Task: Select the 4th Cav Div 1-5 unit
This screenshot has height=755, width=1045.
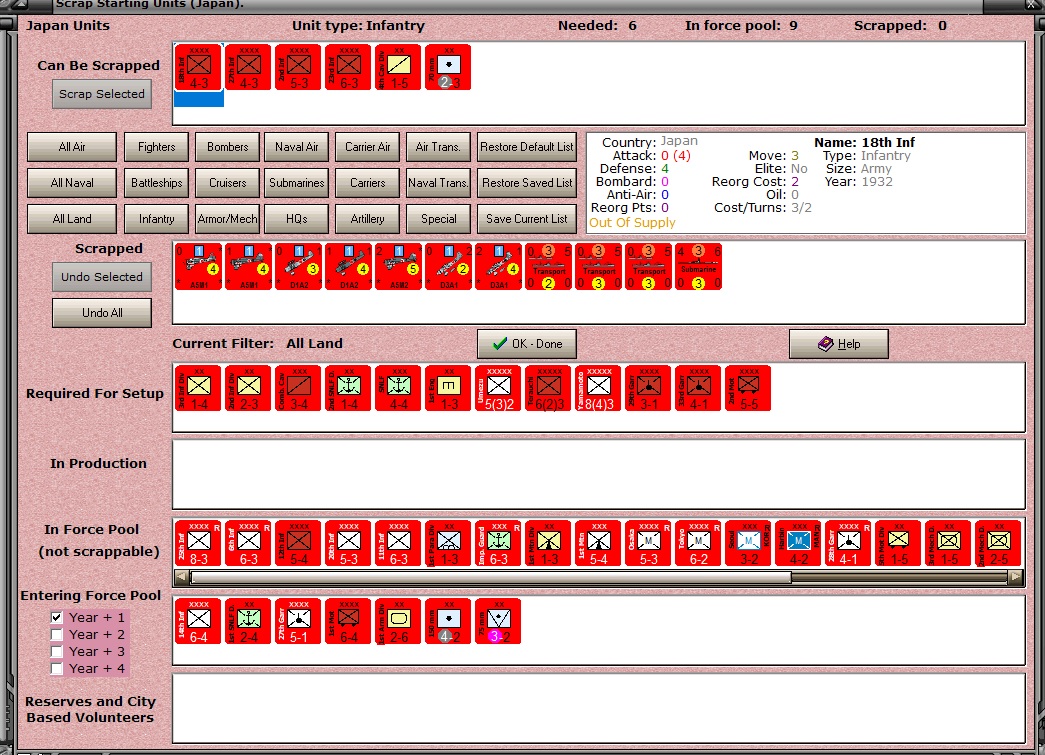Action: pyautogui.click(x=398, y=67)
